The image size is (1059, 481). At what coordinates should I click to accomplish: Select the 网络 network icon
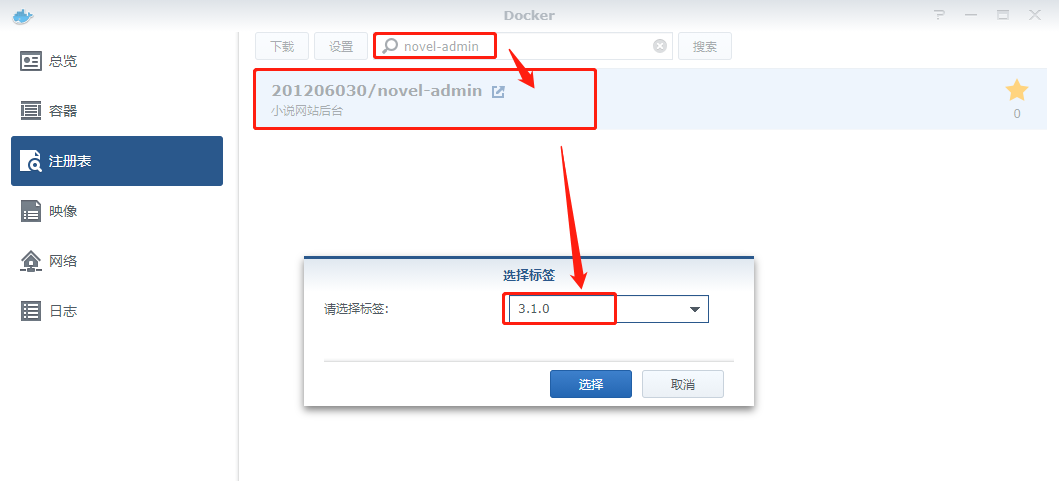(30, 261)
